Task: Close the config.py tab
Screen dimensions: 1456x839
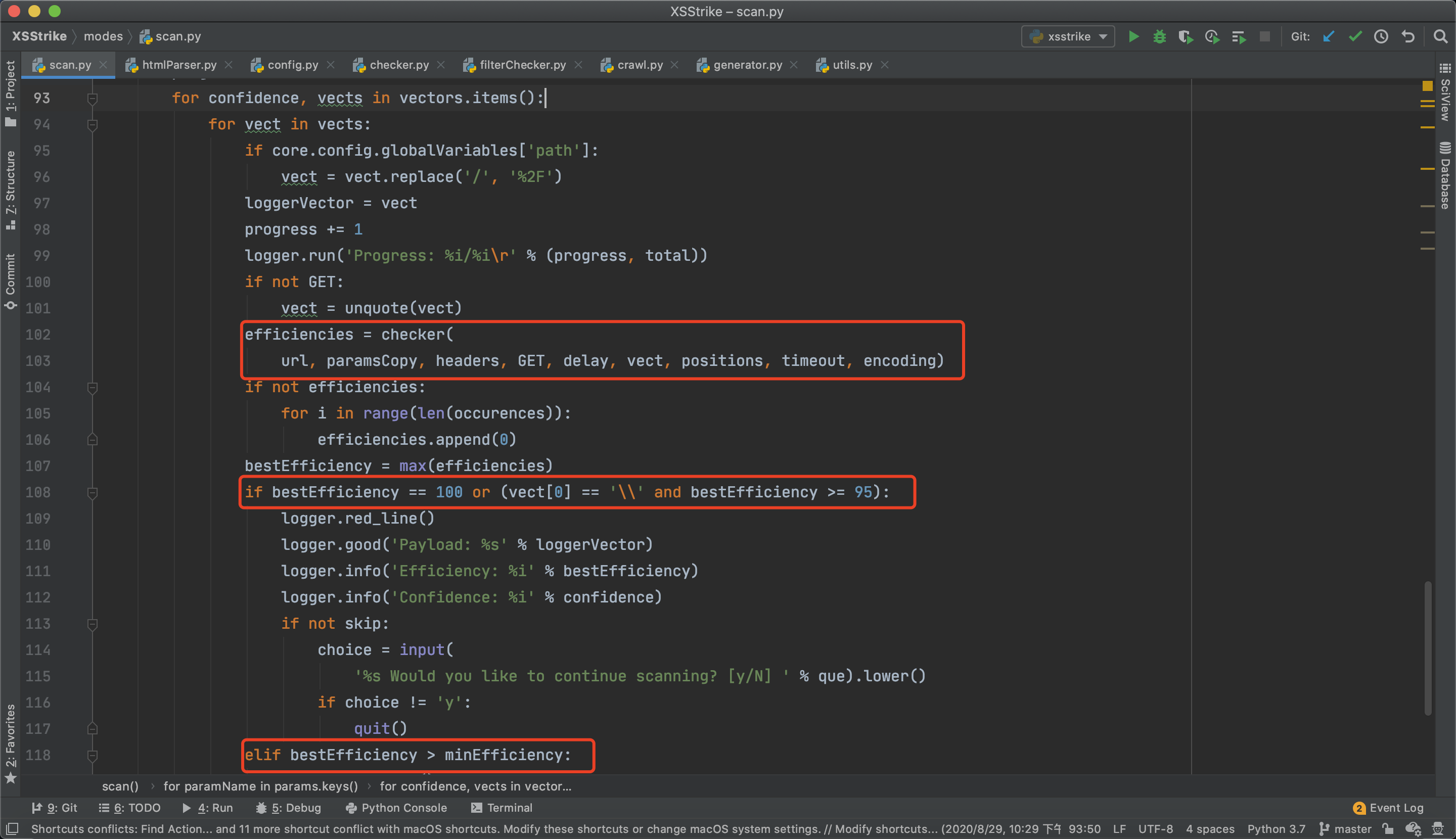Action: pos(330,65)
